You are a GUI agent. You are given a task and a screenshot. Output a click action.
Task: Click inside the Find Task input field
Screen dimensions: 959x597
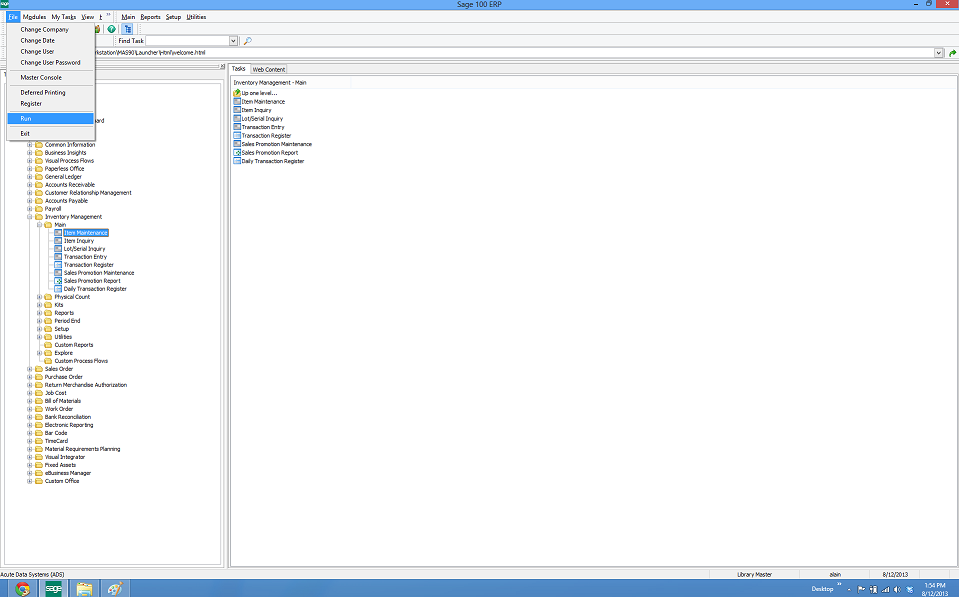[188, 41]
